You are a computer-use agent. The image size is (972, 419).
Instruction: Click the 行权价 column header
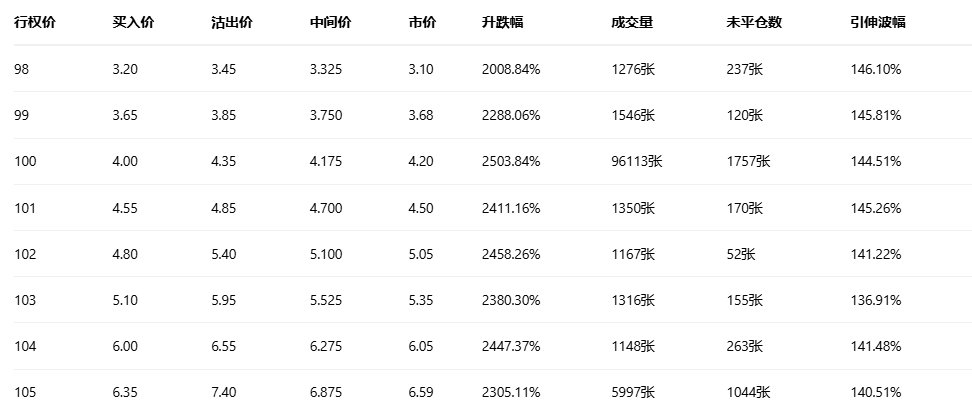[35, 23]
